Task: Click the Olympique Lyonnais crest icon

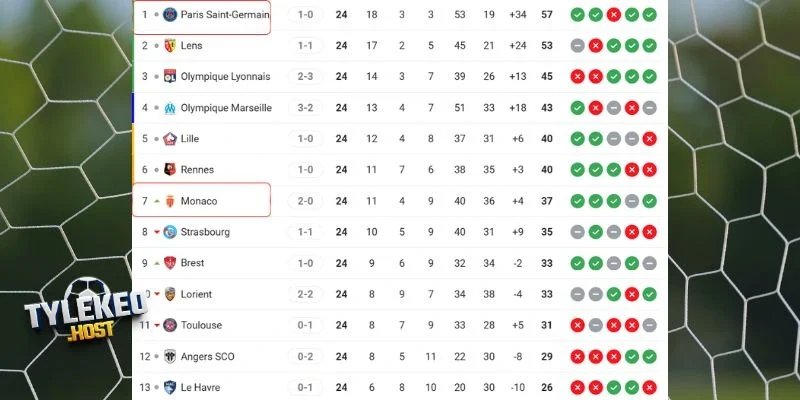Action: coord(169,77)
